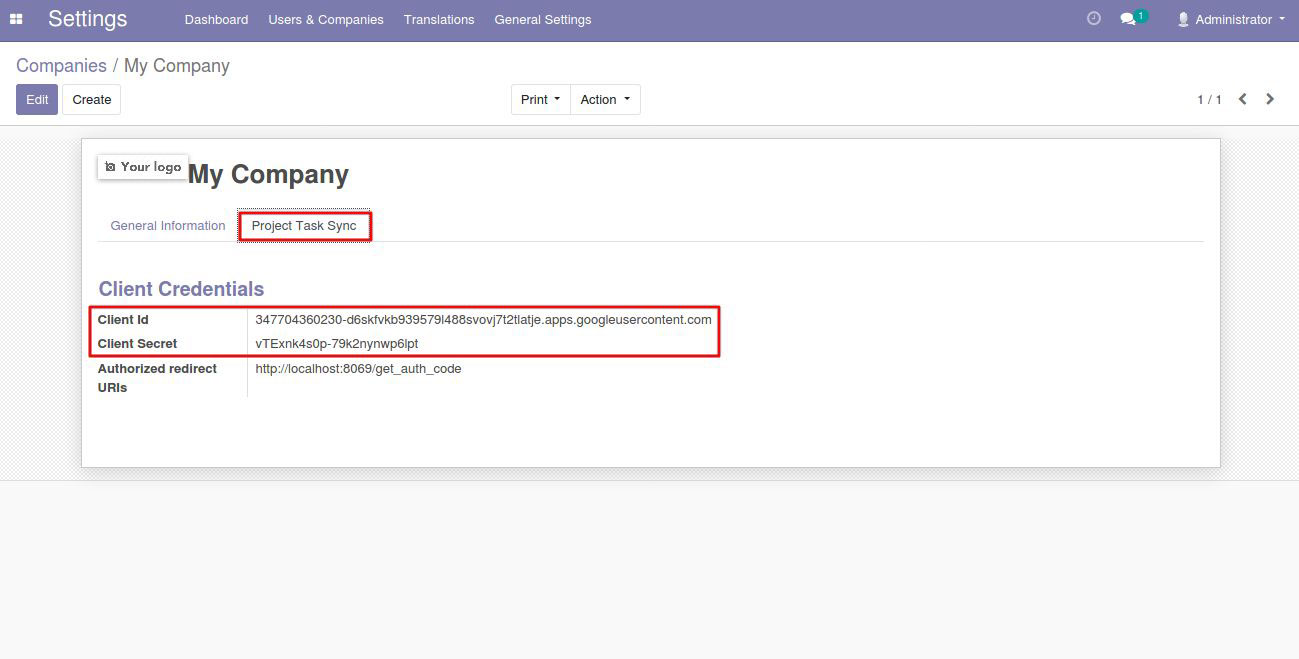Viewport: 1299px width, 659px height.
Task: Open the Translations menu
Action: 439,19
